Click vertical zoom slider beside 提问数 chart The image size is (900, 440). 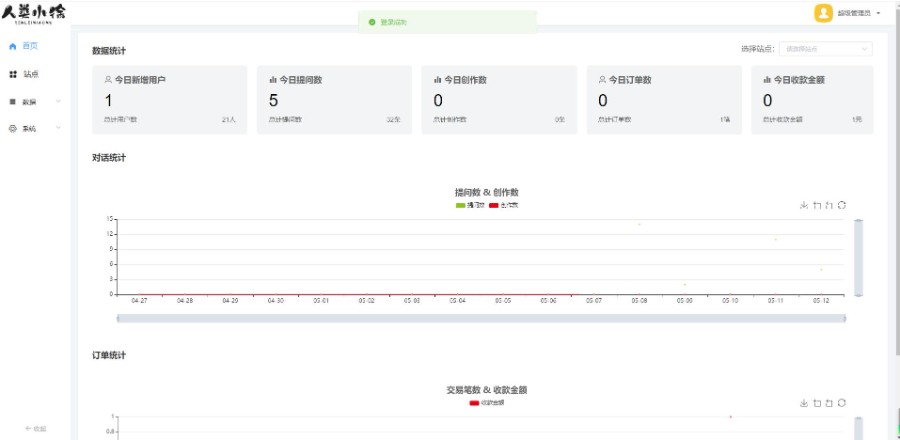coord(859,258)
